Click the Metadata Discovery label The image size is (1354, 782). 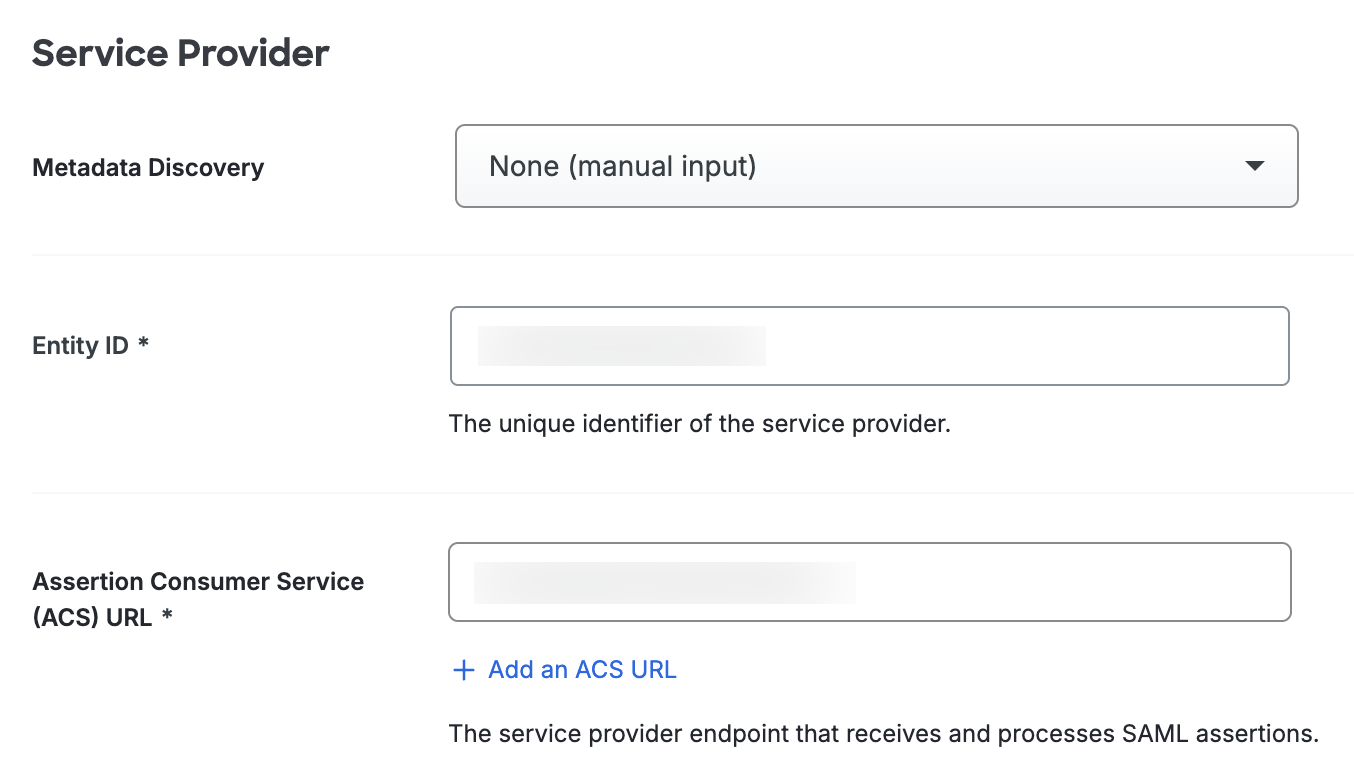[x=148, y=167]
